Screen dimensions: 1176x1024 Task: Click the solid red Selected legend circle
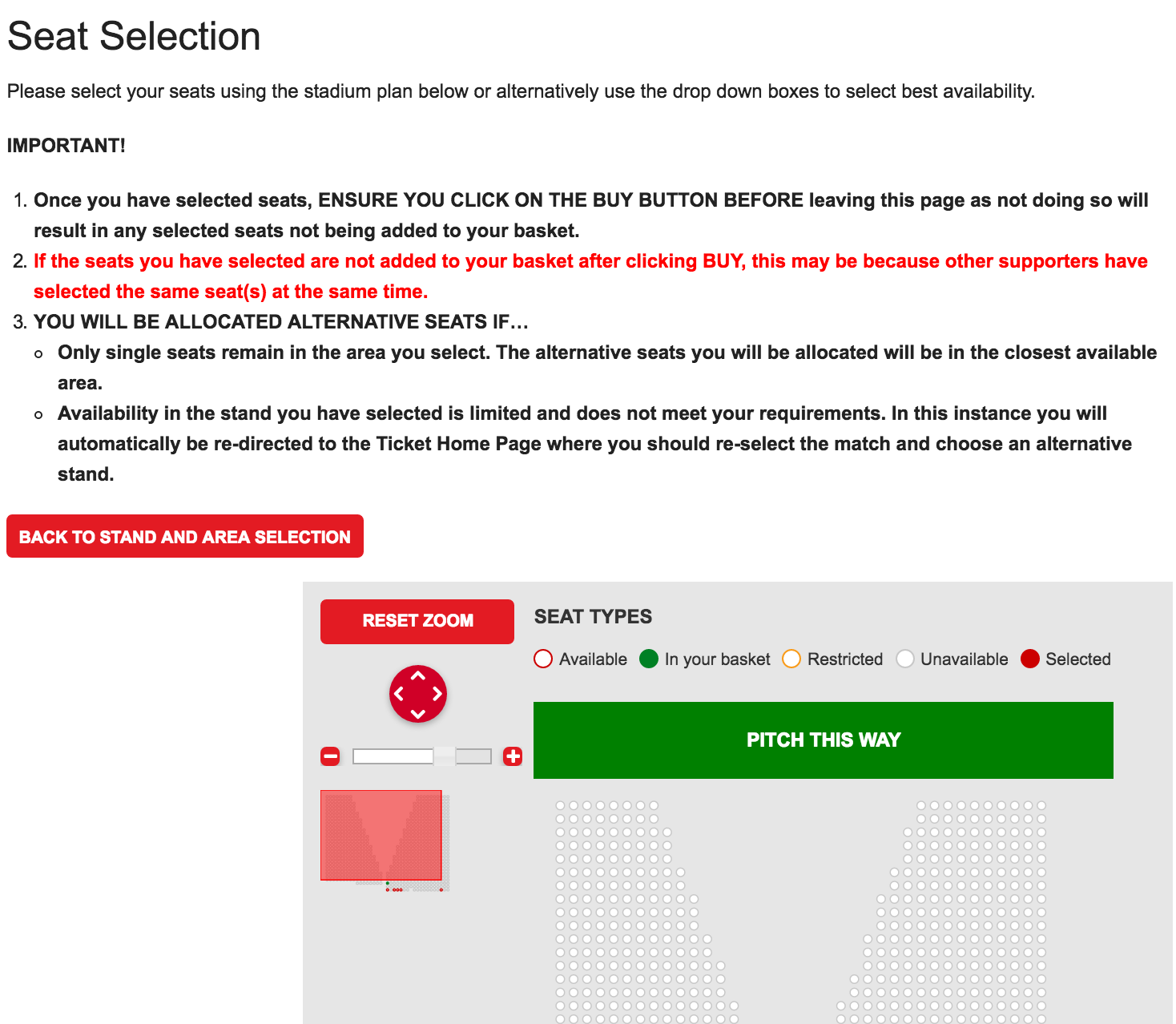1030,659
